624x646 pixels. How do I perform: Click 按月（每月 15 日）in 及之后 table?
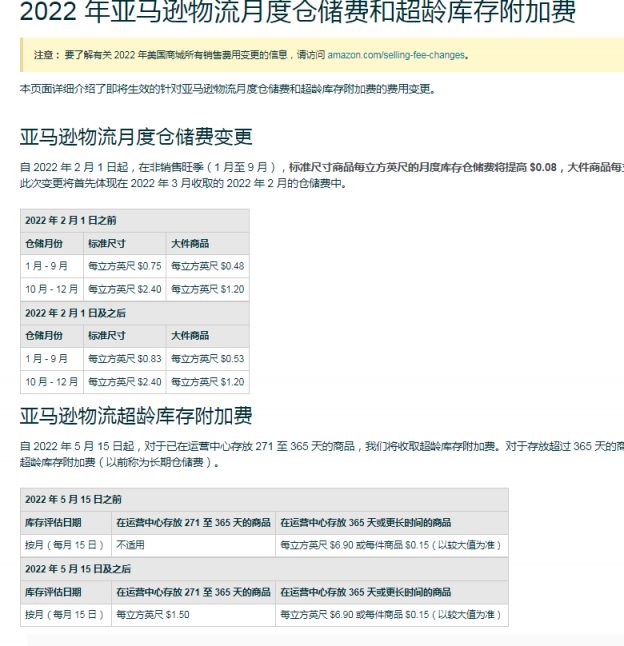(x=66, y=615)
